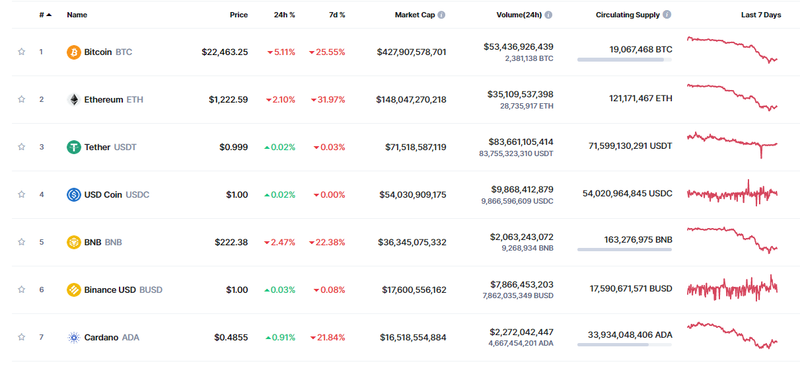Click the Volume(24h) info icon
Image resolution: width=800 pixels, height=369 pixels.
click(548, 15)
